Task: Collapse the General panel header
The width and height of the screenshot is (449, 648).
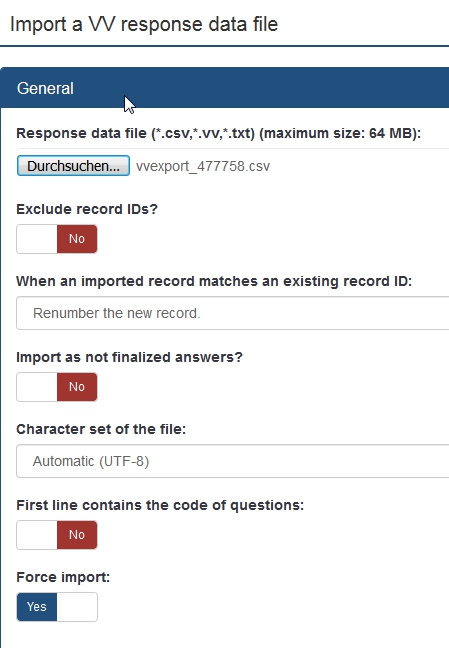Action: click(224, 88)
